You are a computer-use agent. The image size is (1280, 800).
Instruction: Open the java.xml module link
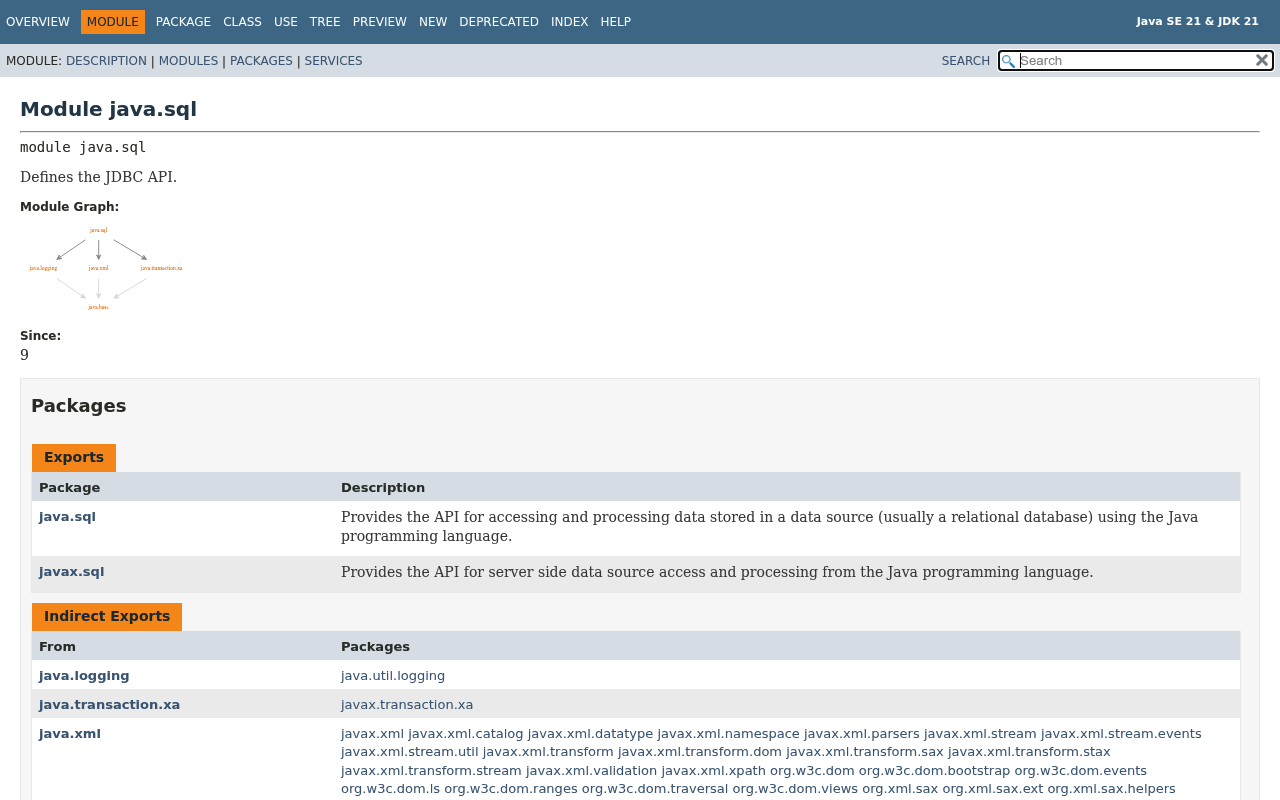click(x=70, y=734)
